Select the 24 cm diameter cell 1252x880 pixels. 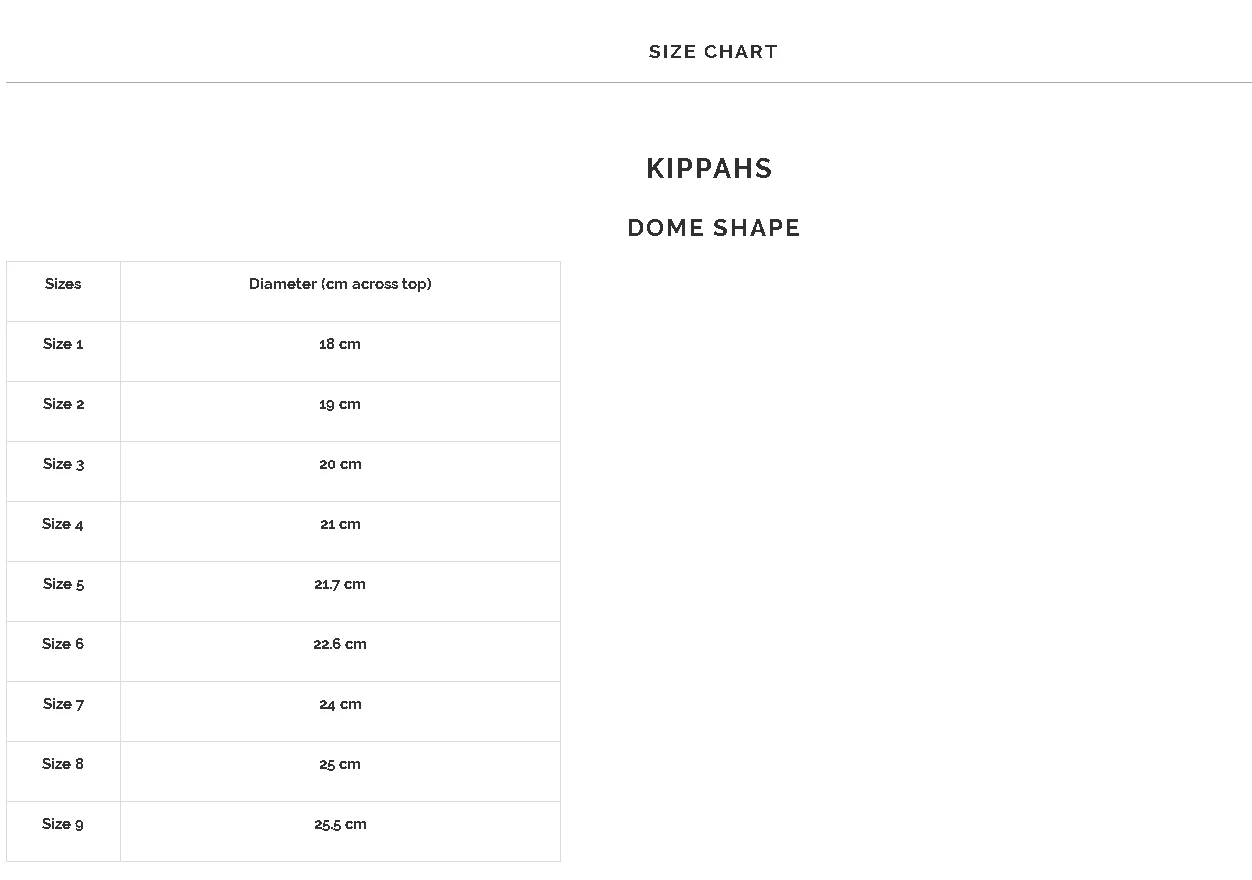(340, 704)
